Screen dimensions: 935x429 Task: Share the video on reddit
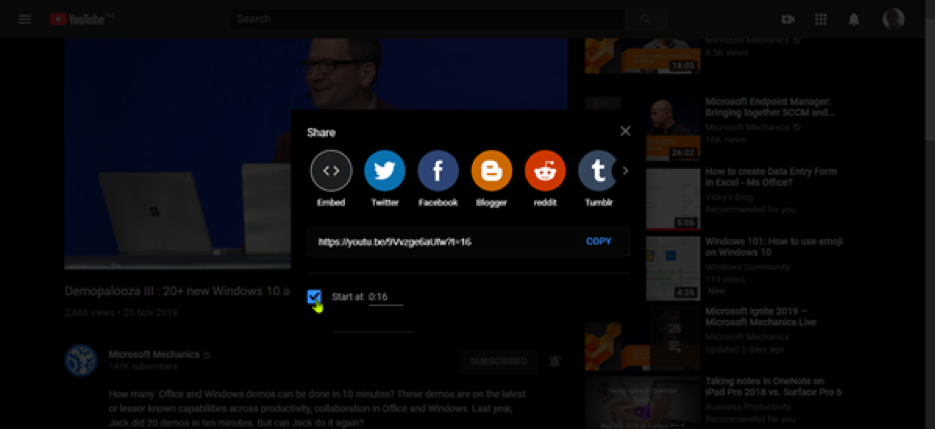click(x=545, y=171)
